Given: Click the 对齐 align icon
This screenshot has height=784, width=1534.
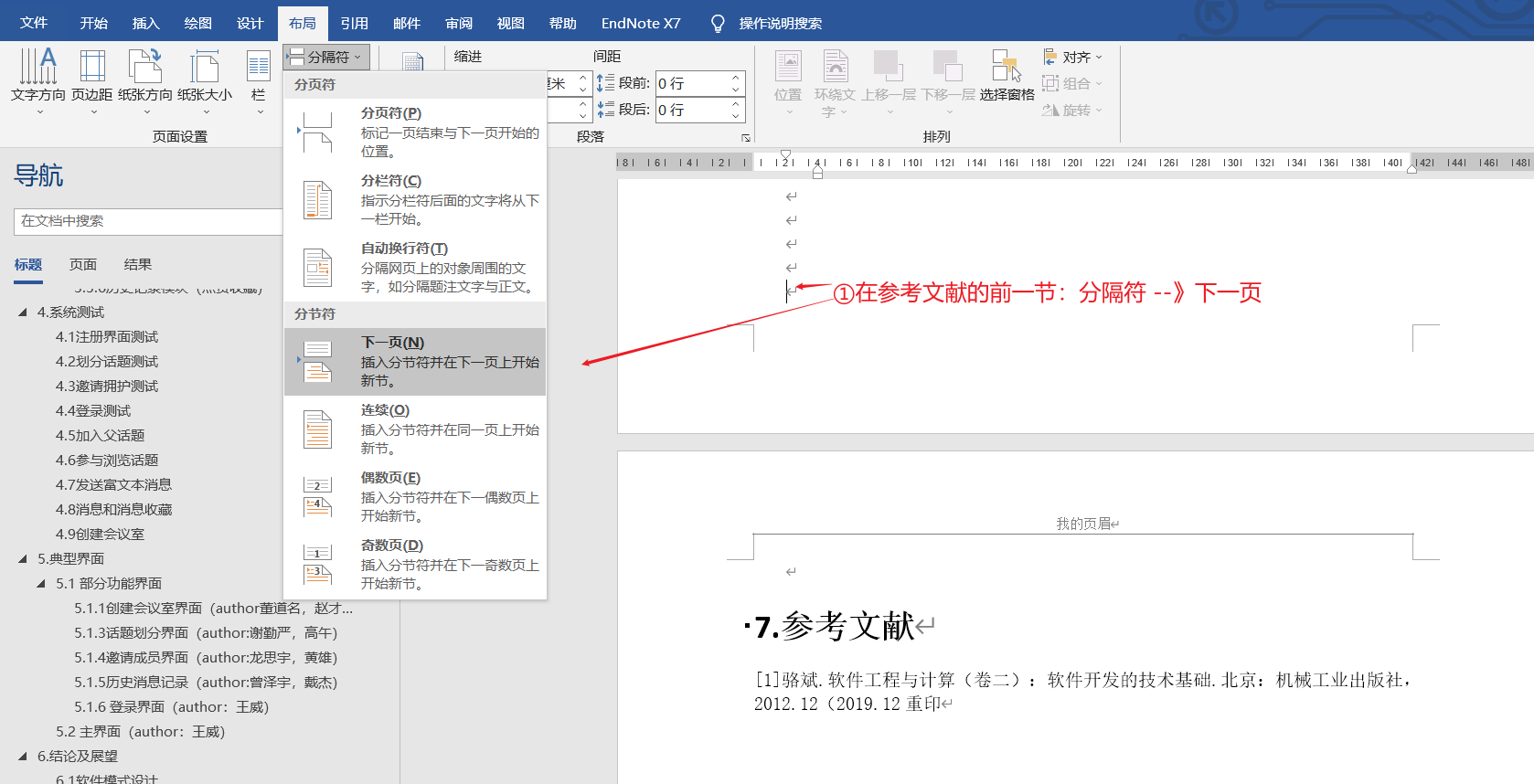Looking at the screenshot, I should [x=1050, y=57].
